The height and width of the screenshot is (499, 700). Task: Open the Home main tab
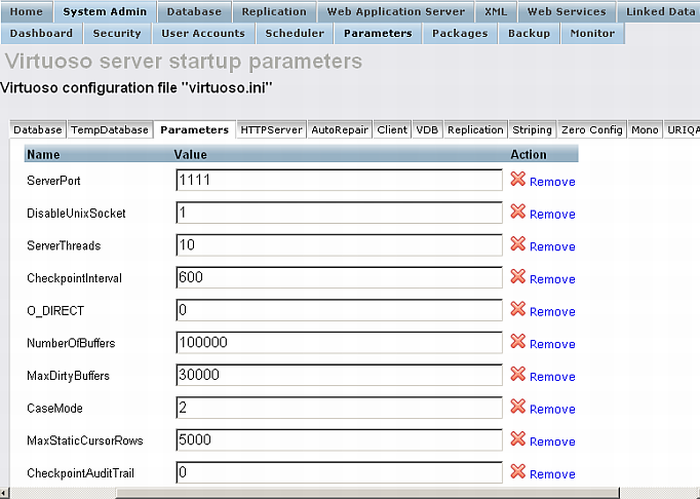26,12
